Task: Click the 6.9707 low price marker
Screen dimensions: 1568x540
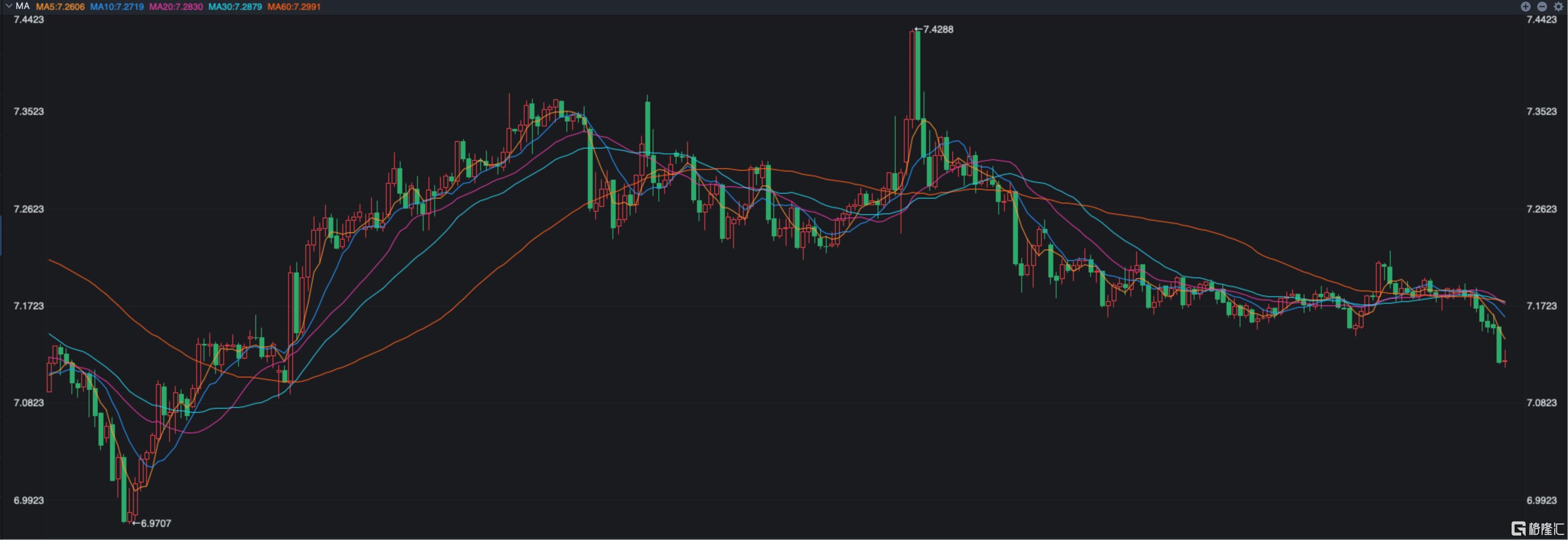Action: [x=151, y=523]
